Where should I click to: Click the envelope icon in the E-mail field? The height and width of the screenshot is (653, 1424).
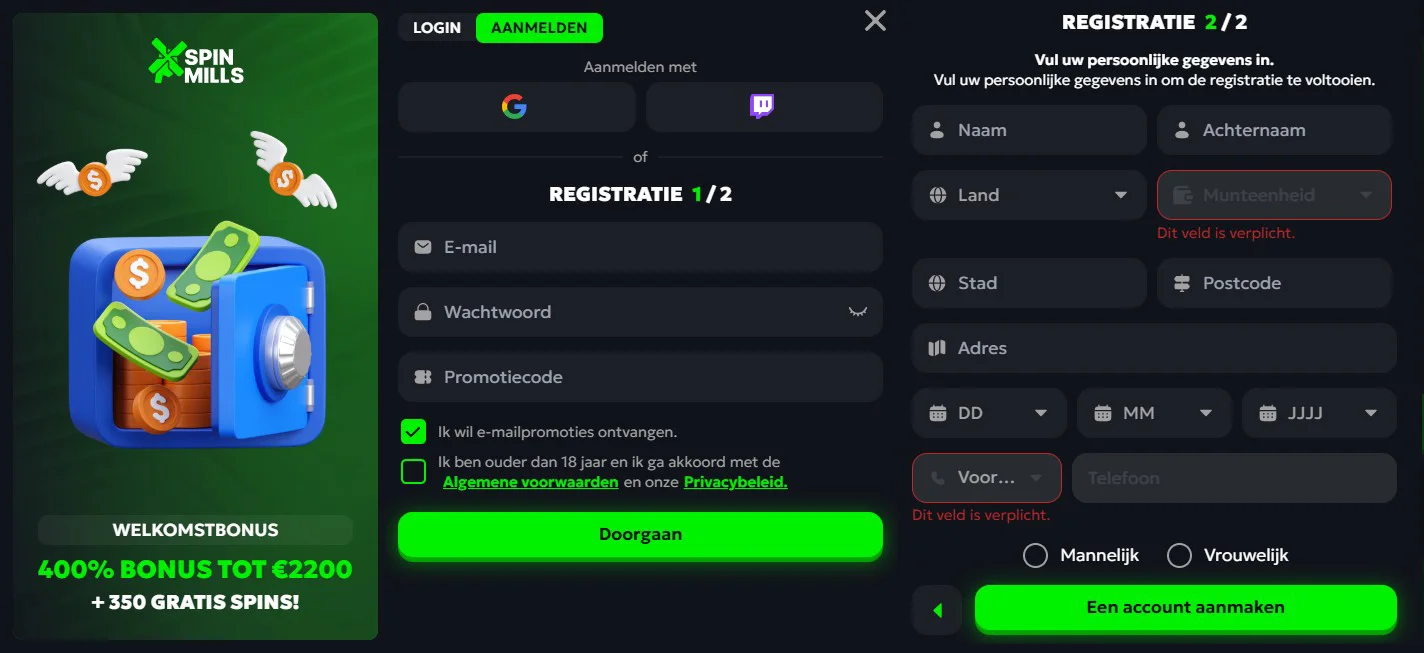point(423,246)
